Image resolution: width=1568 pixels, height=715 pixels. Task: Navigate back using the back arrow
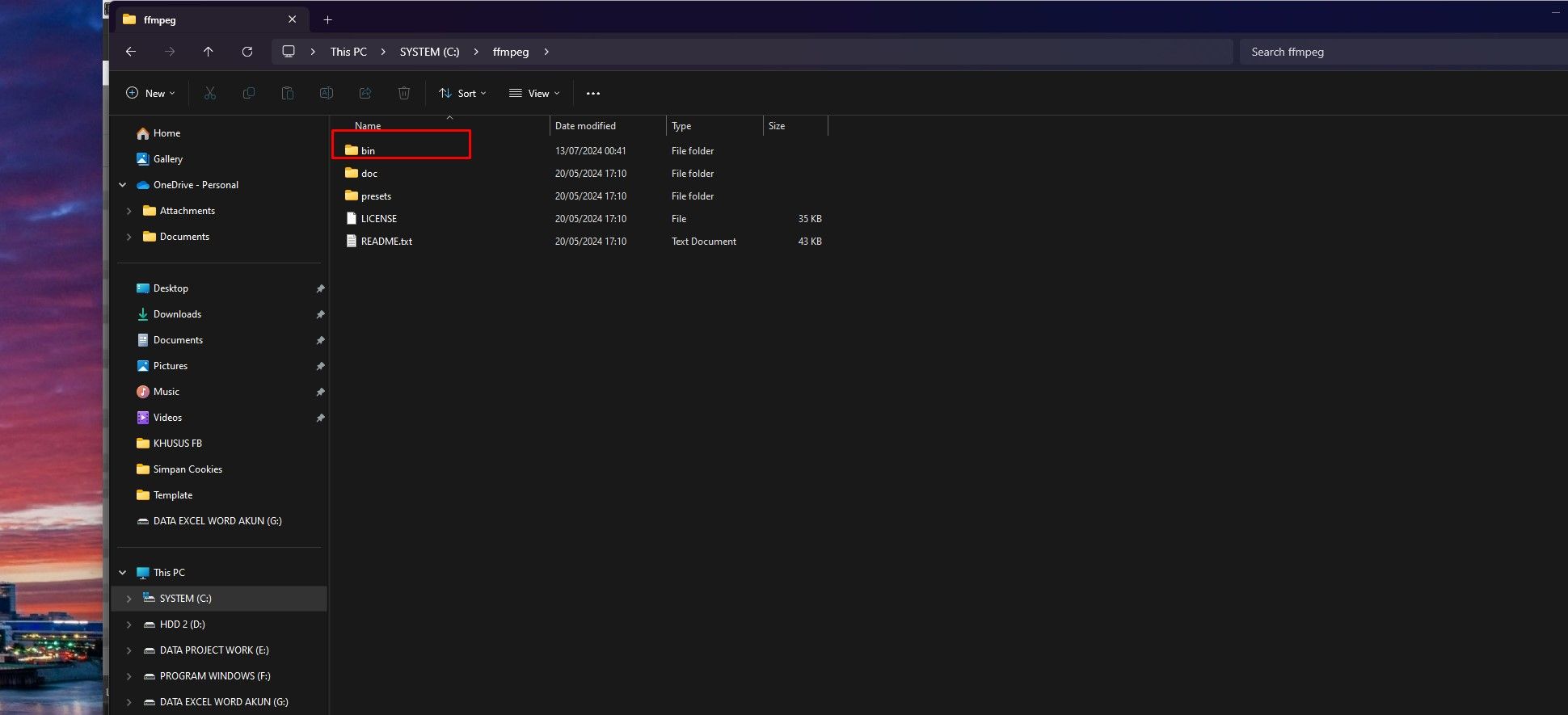[x=131, y=52]
